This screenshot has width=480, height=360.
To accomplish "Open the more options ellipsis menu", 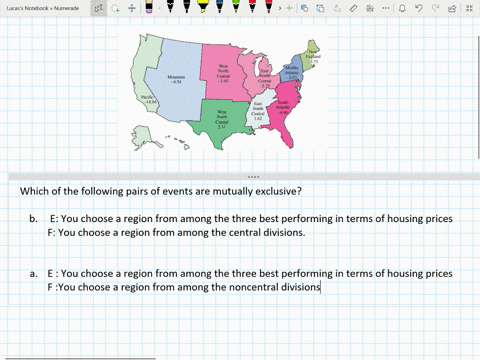I will [x=386, y=8].
